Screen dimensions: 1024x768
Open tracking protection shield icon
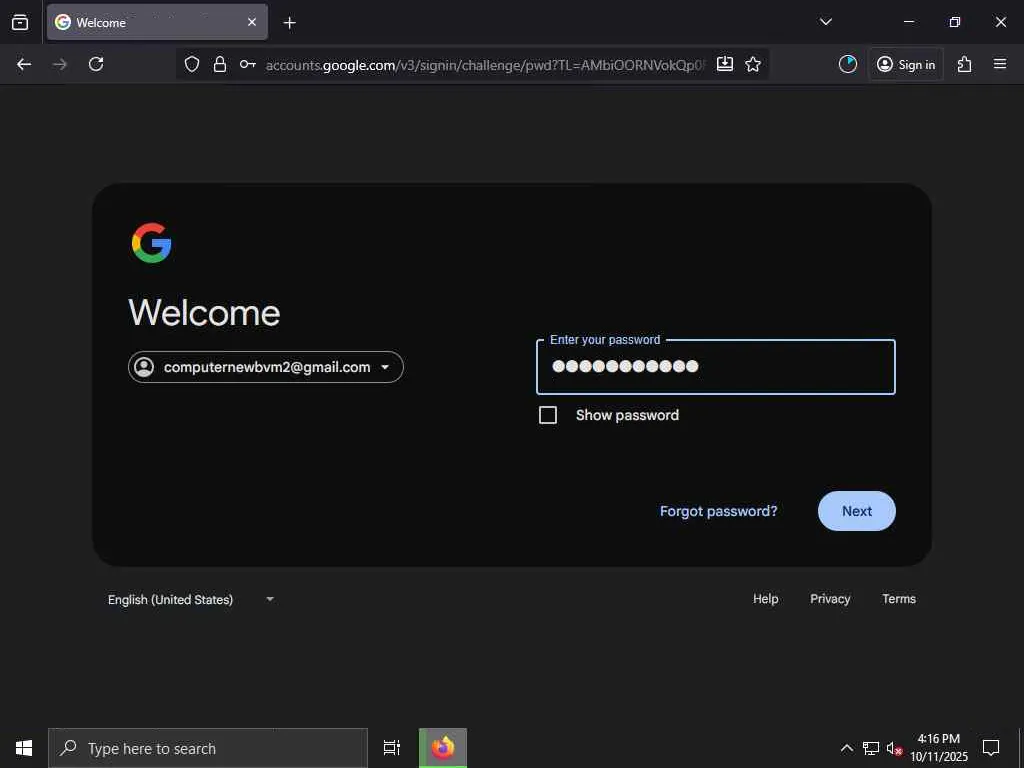(x=191, y=64)
